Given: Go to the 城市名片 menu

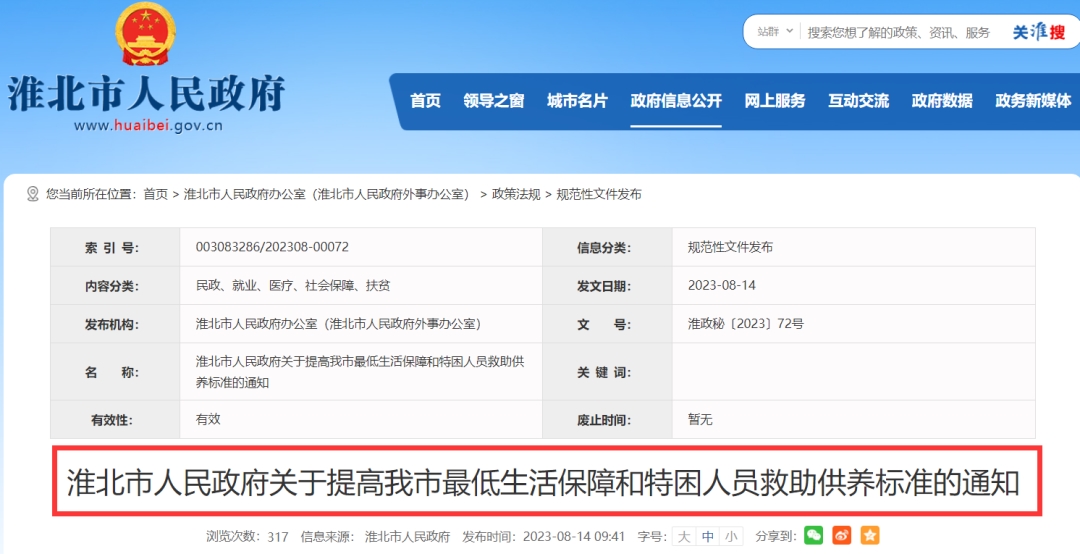Looking at the screenshot, I should point(577,101).
